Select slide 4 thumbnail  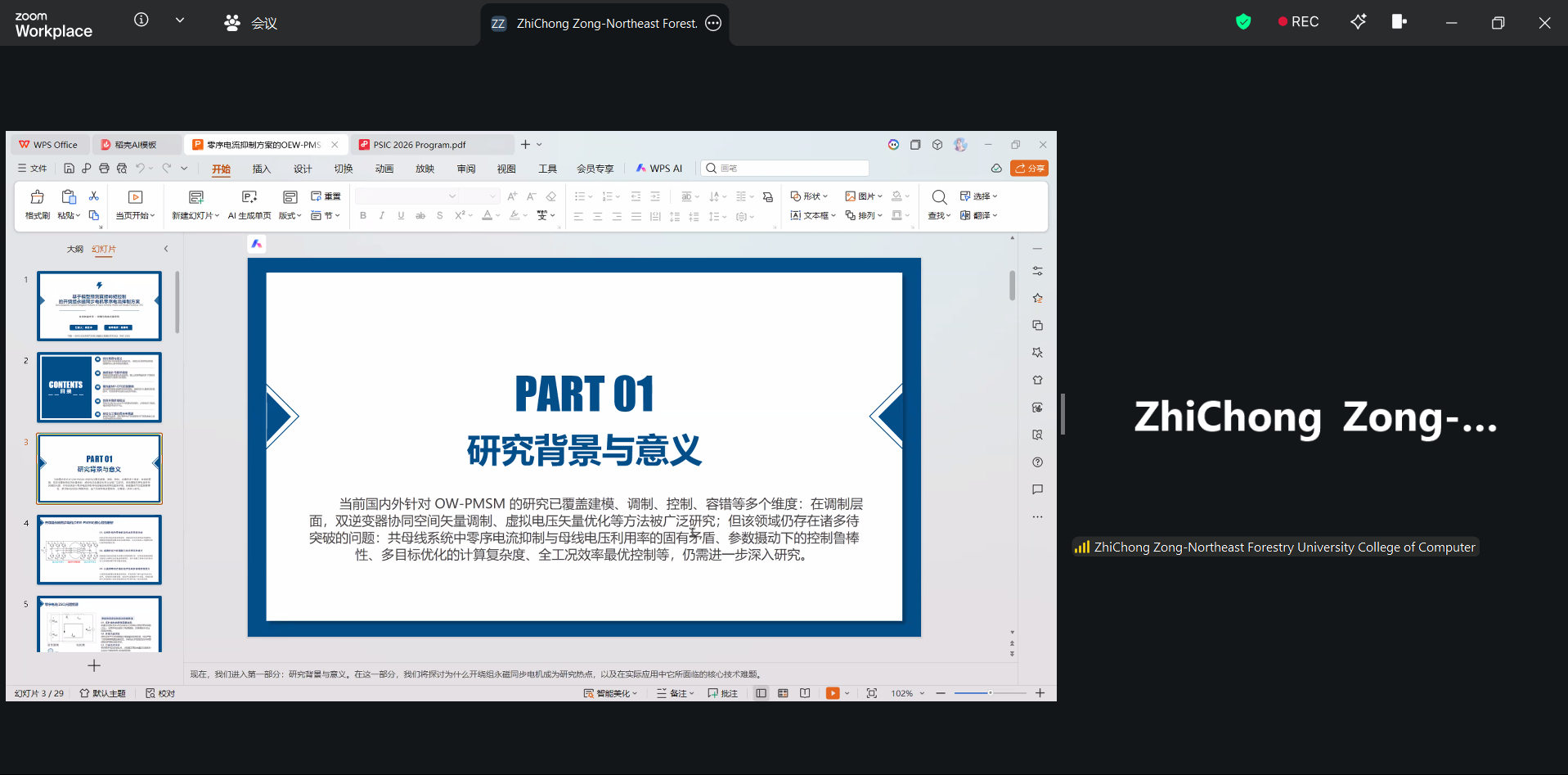click(x=100, y=550)
